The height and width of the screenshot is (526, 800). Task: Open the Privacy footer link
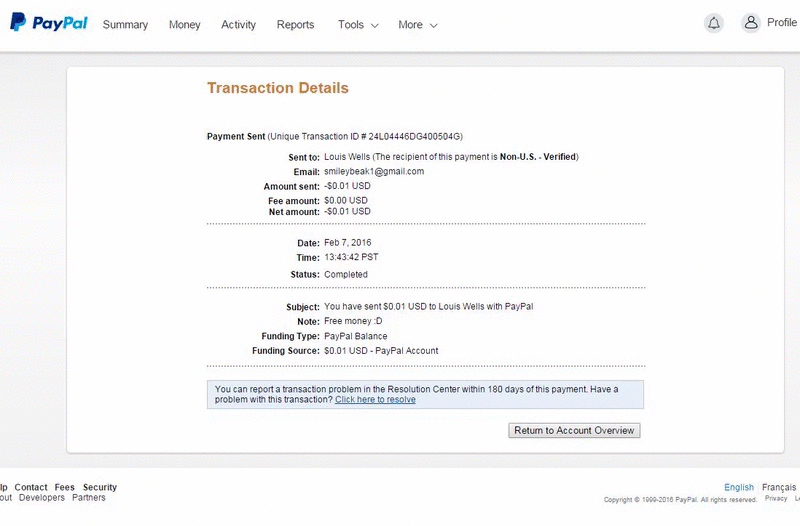click(776, 498)
